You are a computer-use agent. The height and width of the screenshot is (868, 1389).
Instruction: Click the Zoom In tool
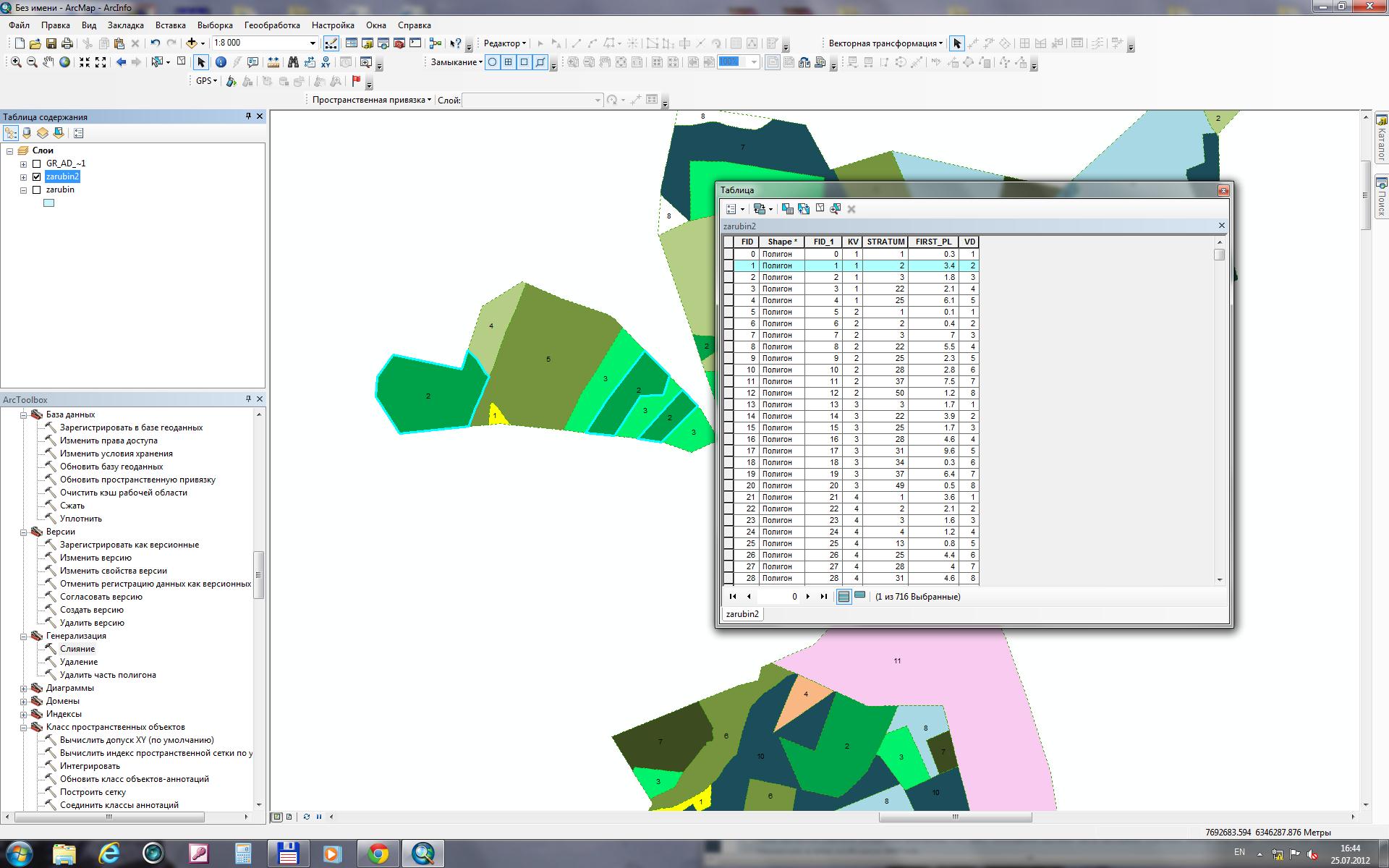tap(16, 62)
